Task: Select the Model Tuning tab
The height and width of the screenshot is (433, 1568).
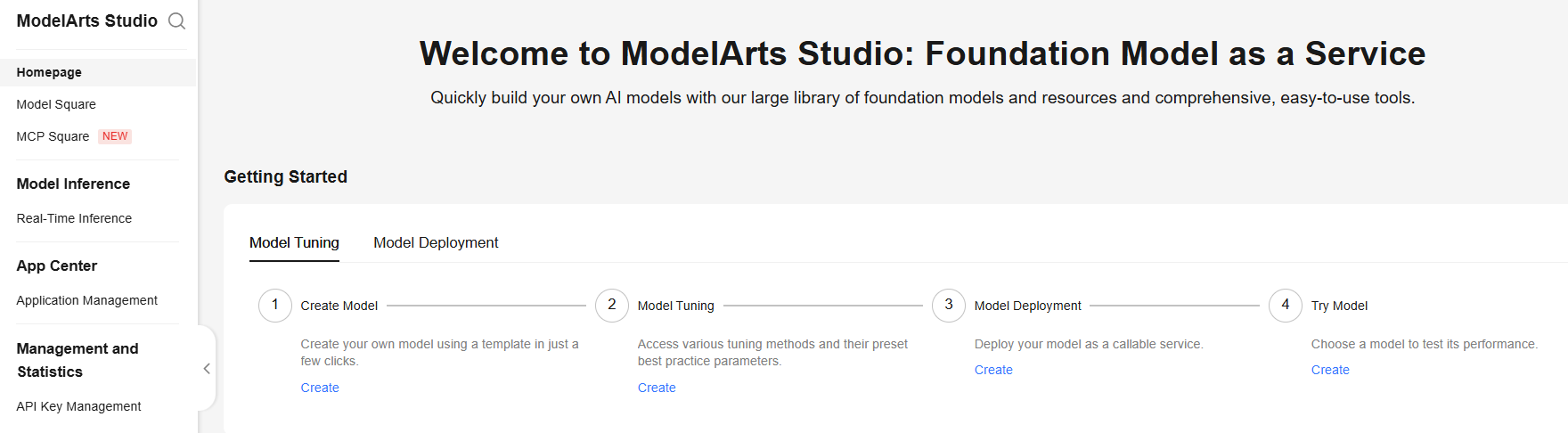Action: [294, 242]
